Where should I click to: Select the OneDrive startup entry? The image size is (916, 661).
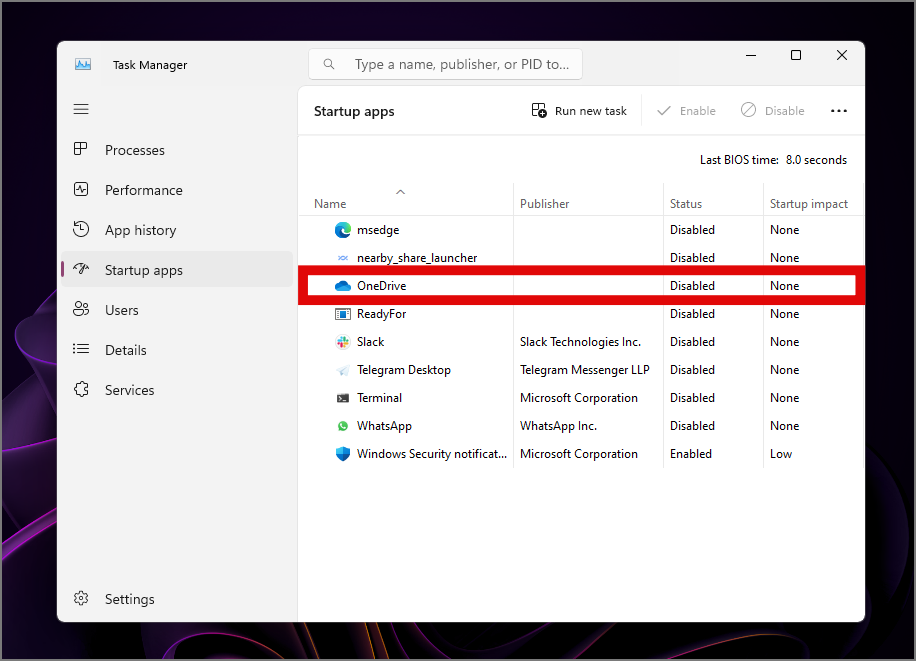pos(381,286)
